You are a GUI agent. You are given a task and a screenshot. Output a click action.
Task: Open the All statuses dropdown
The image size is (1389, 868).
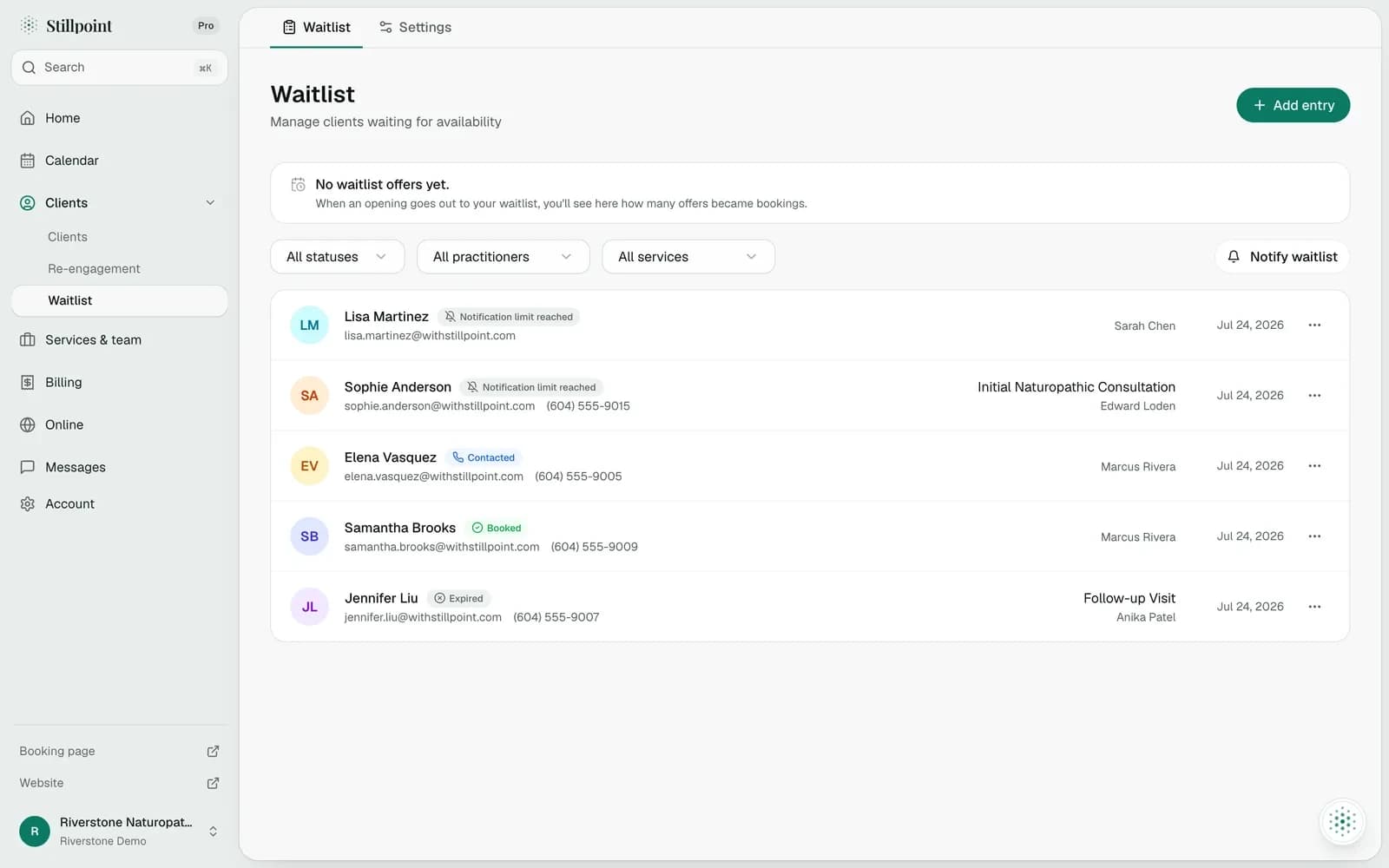pos(337,257)
